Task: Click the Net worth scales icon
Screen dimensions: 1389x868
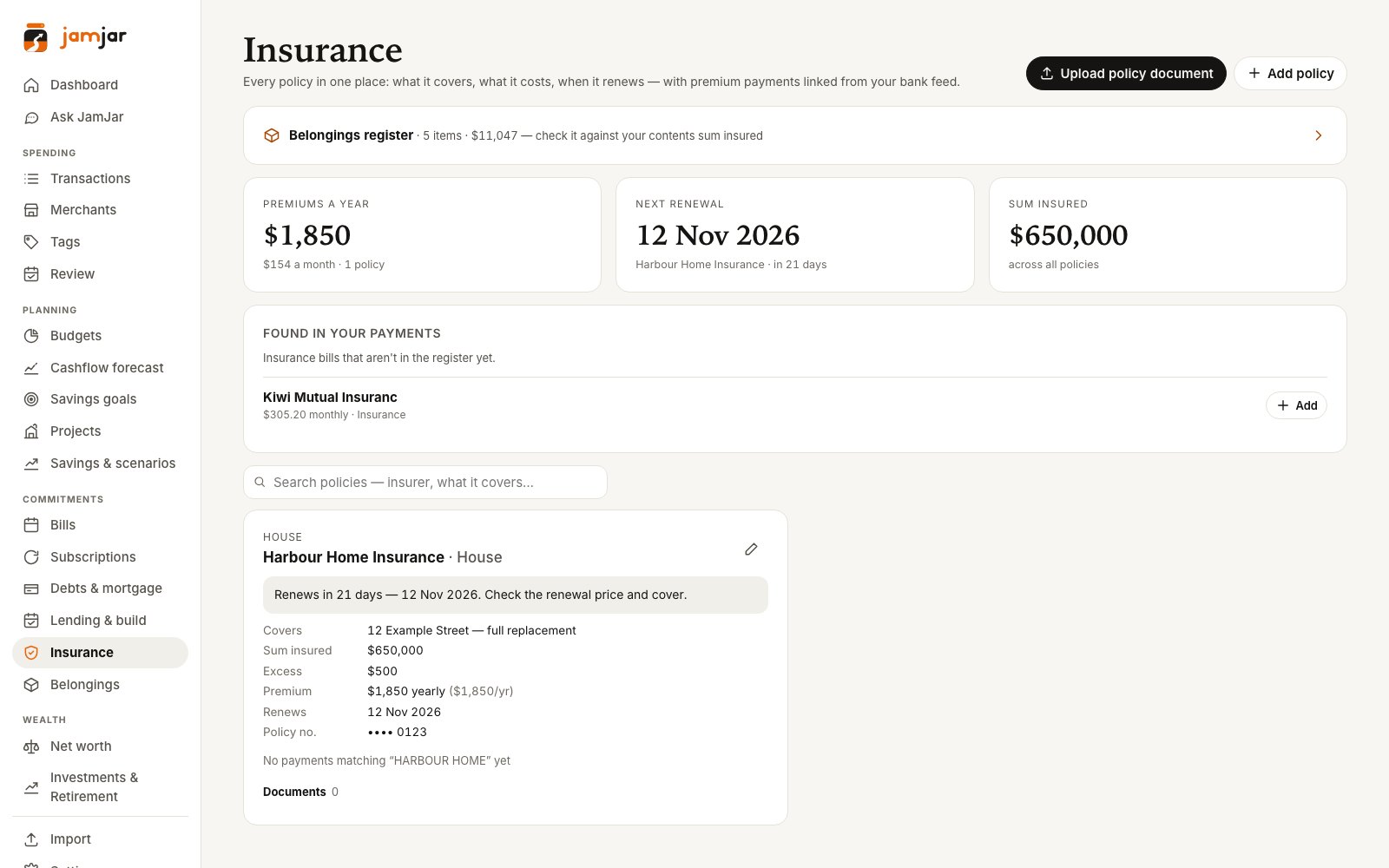Action: click(x=31, y=746)
